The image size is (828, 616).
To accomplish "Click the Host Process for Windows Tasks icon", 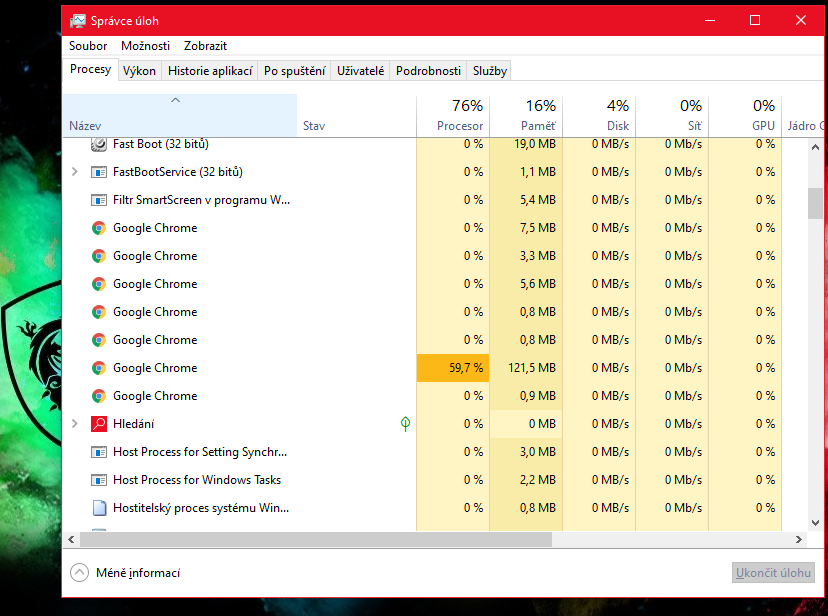I will tap(99, 480).
